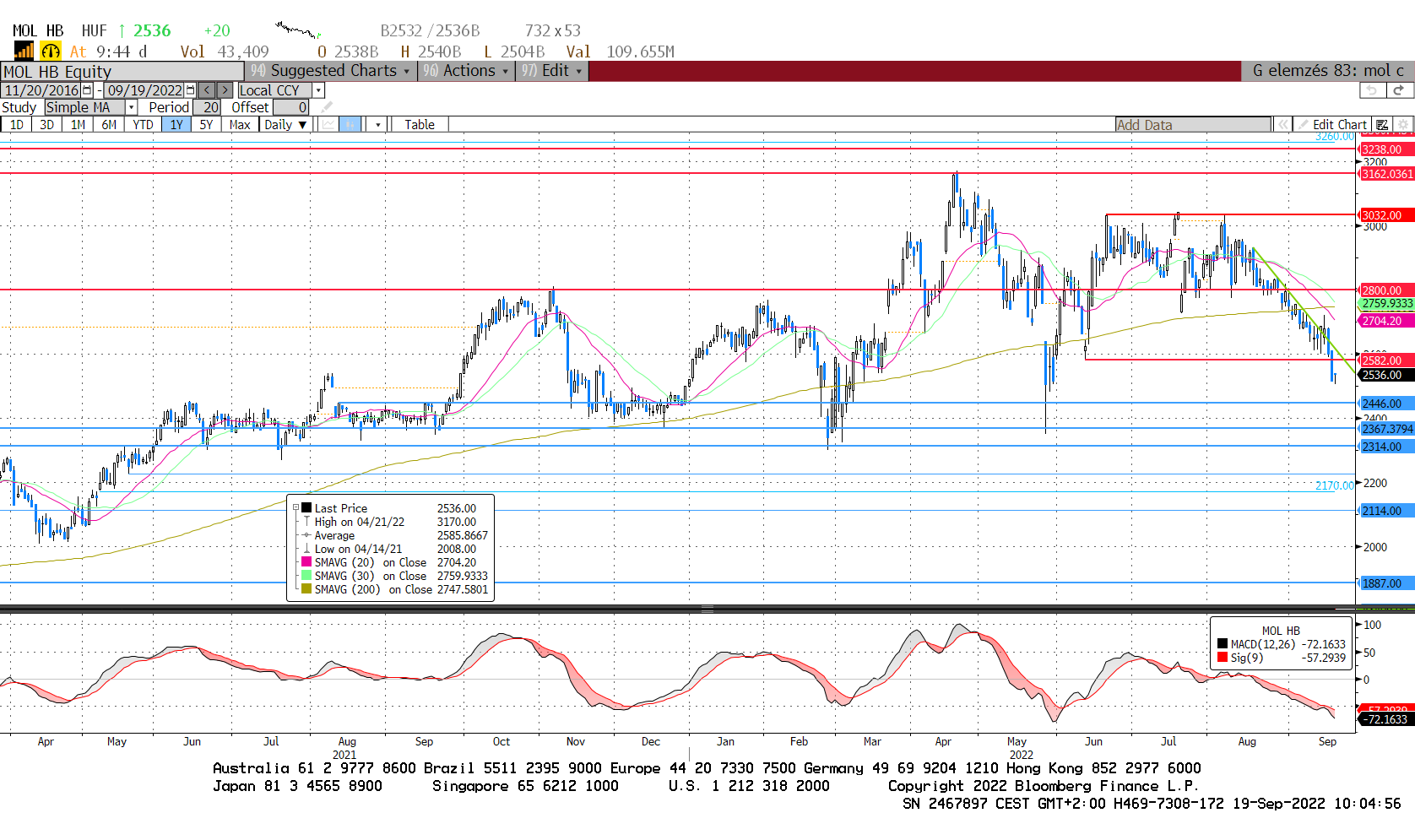
Task: Click the 3162.0361 red level label
Action: click(1386, 174)
